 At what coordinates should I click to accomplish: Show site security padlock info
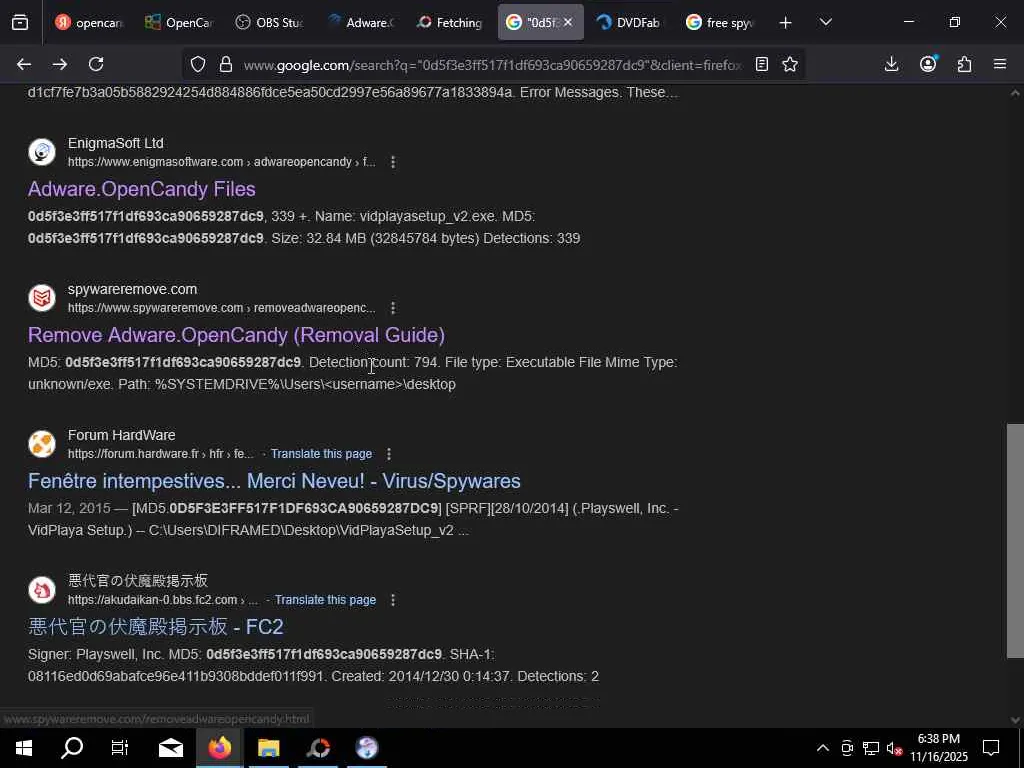pos(226,64)
